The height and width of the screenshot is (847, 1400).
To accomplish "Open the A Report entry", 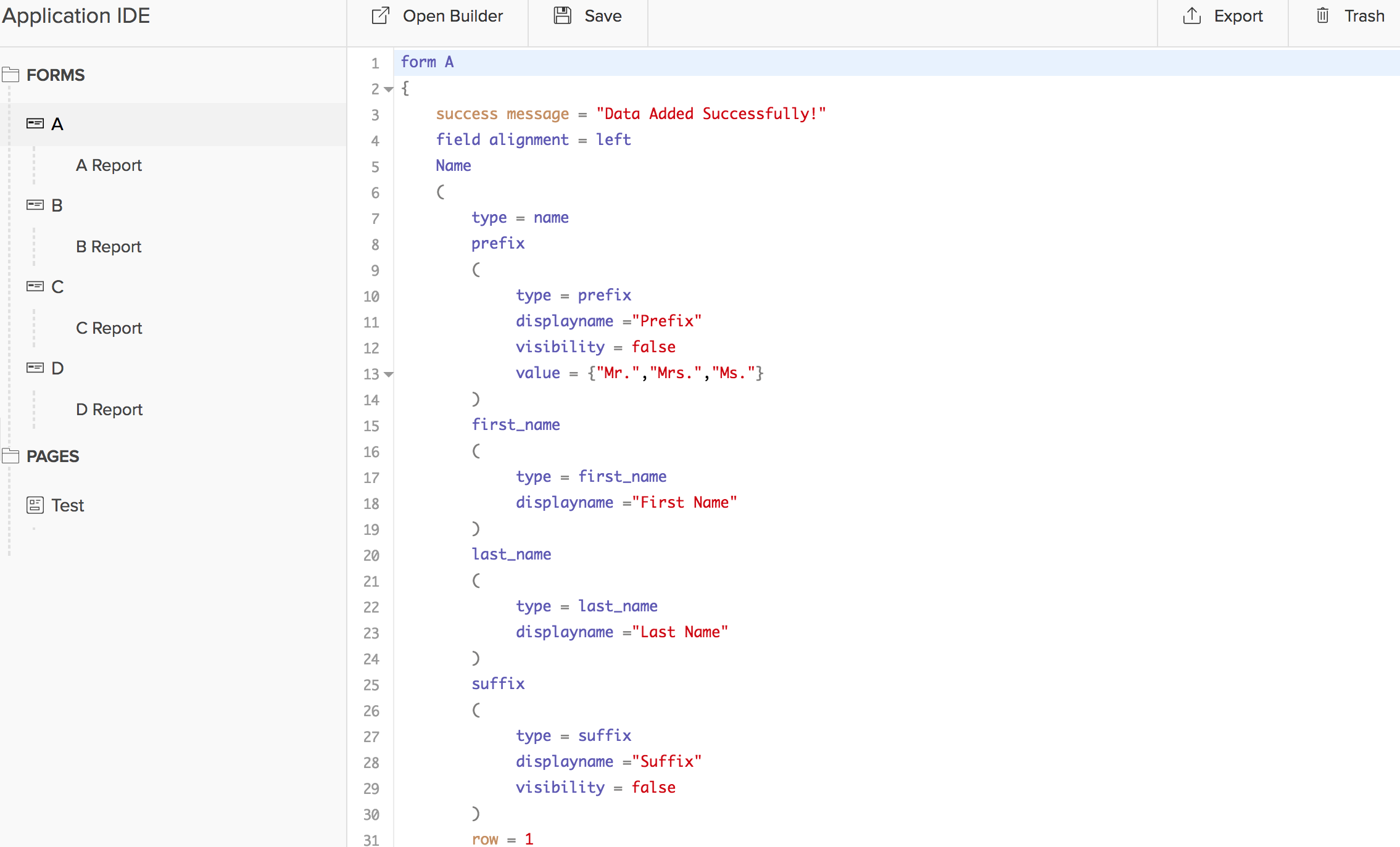I will click(109, 165).
